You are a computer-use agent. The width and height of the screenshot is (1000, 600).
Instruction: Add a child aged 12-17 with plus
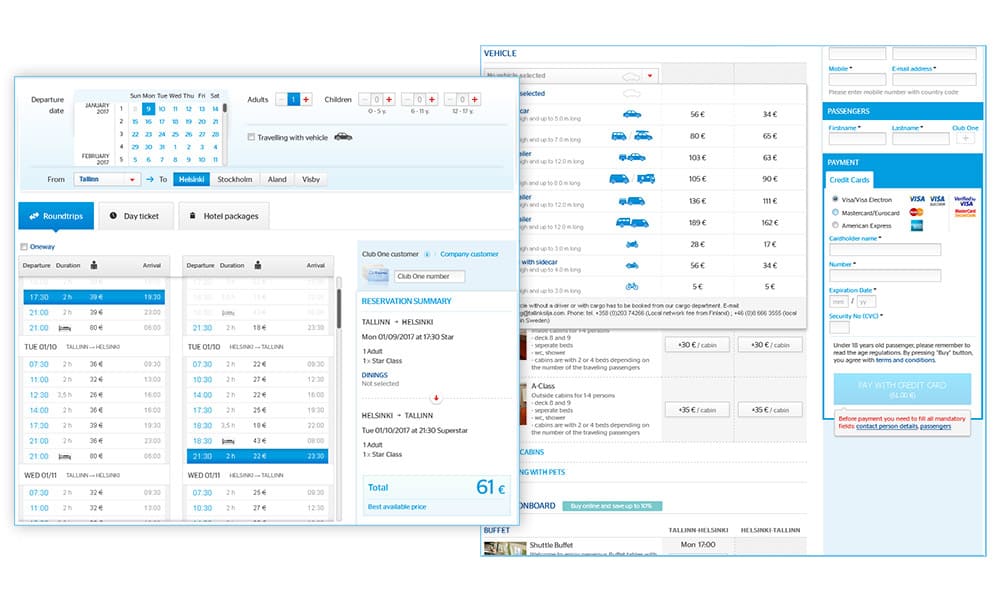474,99
